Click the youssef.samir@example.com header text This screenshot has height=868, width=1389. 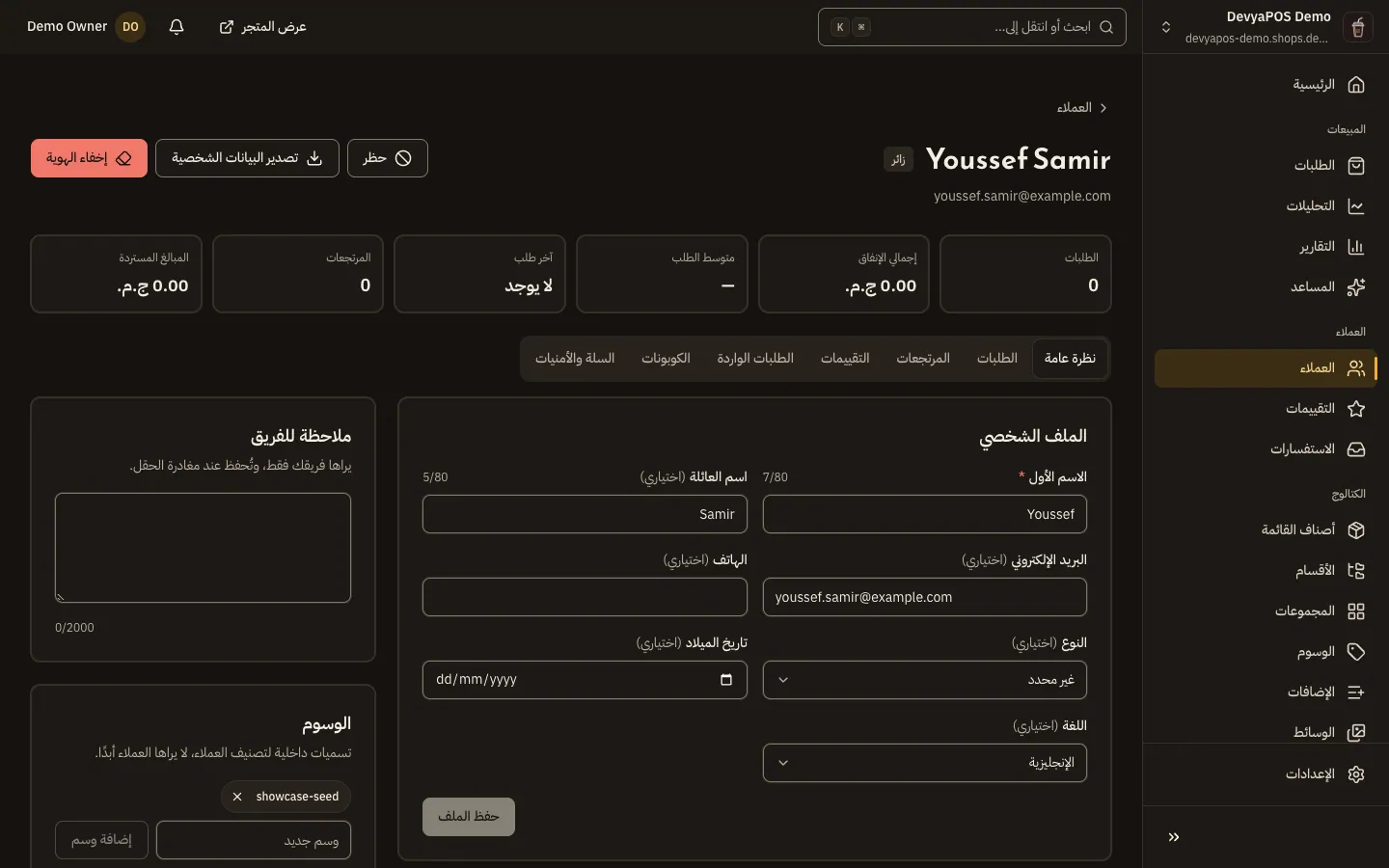click(1022, 196)
